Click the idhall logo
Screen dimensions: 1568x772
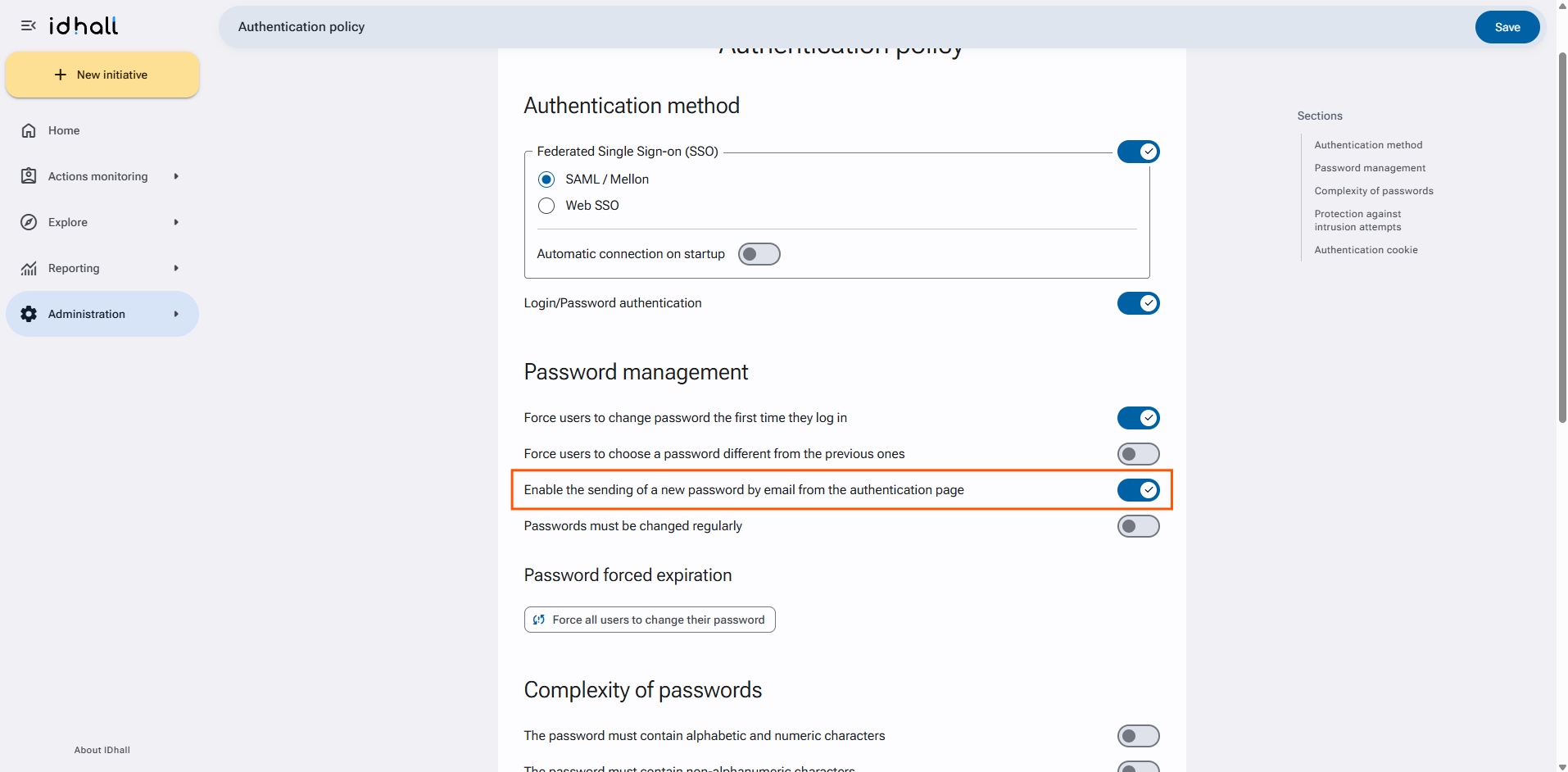tap(84, 26)
